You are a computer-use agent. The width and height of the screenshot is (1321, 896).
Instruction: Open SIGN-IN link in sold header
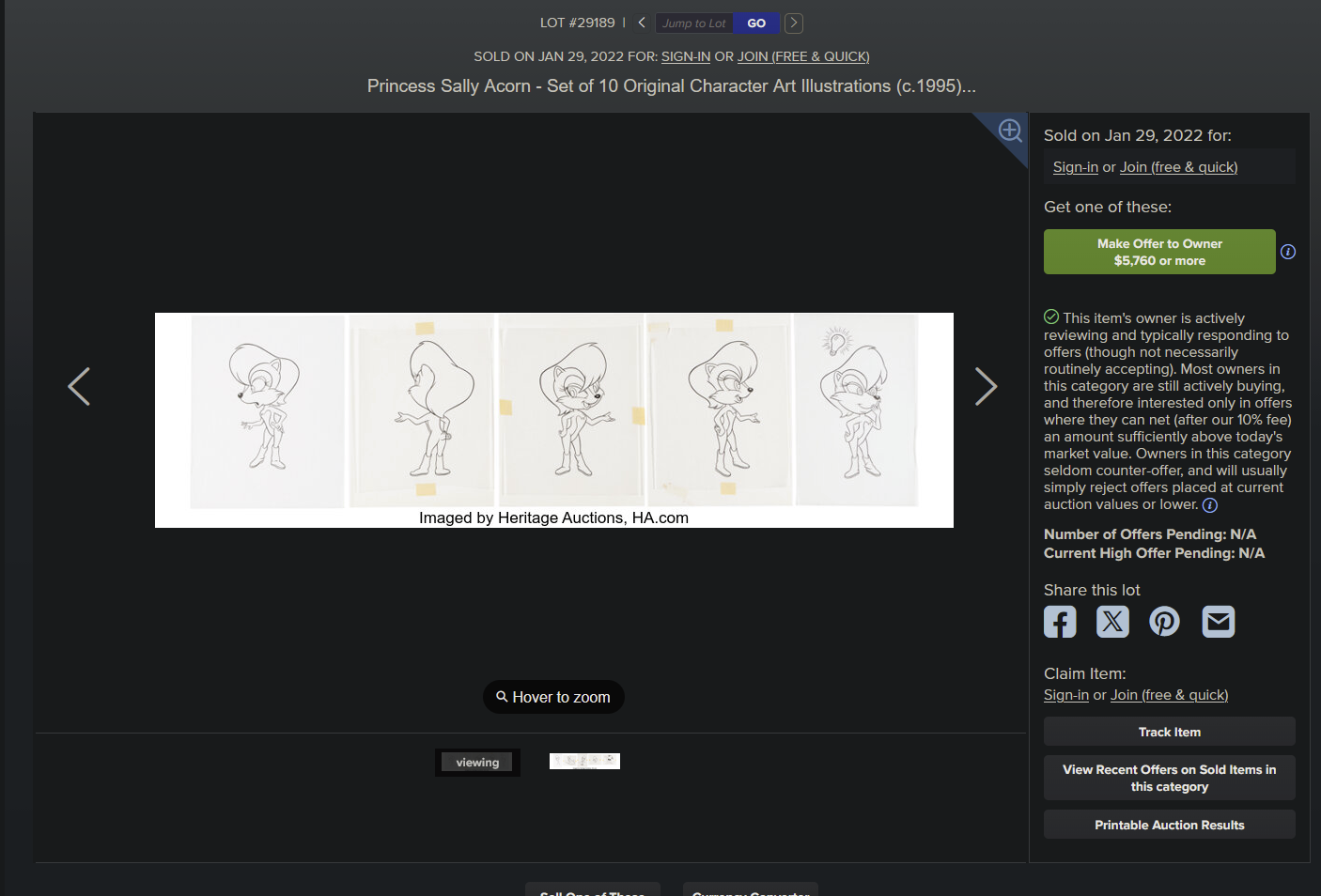pyautogui.click(x=686, y=56)
